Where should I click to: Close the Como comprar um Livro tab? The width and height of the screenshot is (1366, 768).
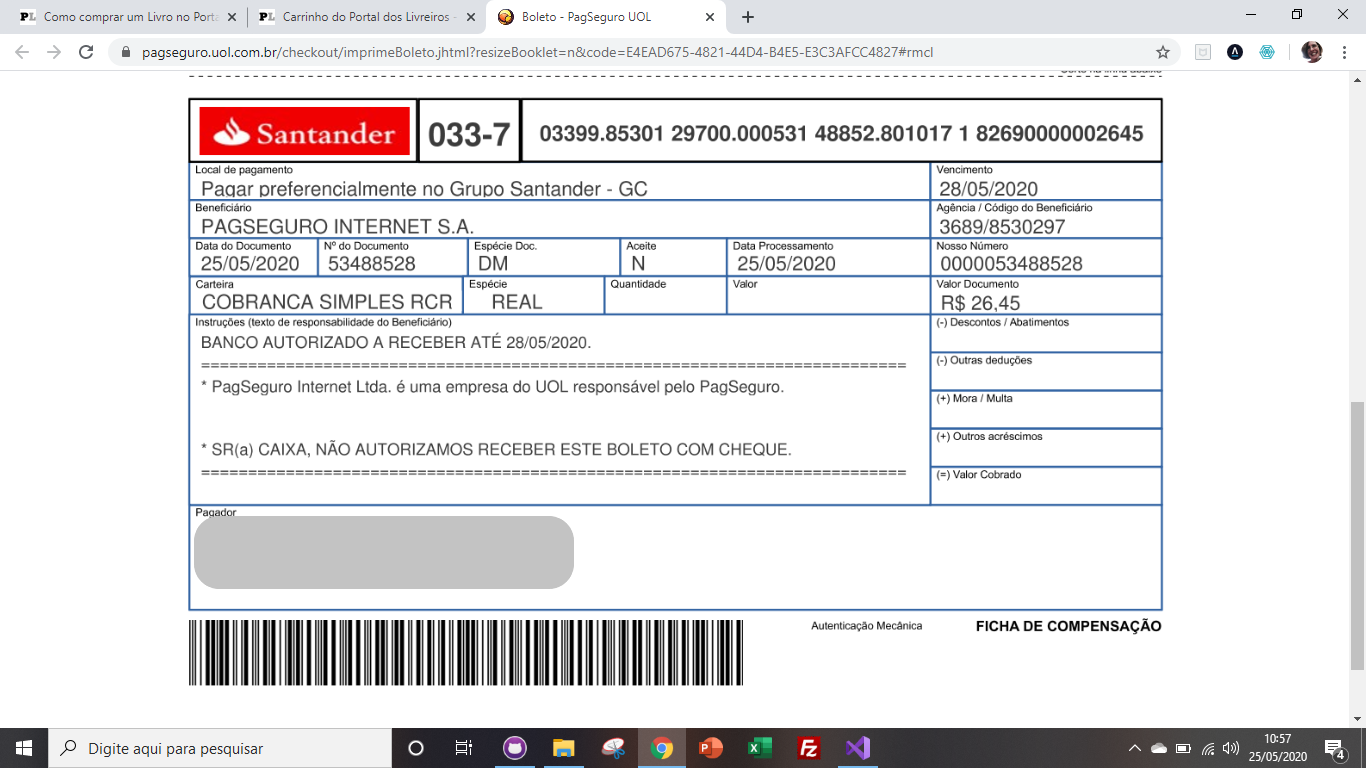[x=233, y=17]
